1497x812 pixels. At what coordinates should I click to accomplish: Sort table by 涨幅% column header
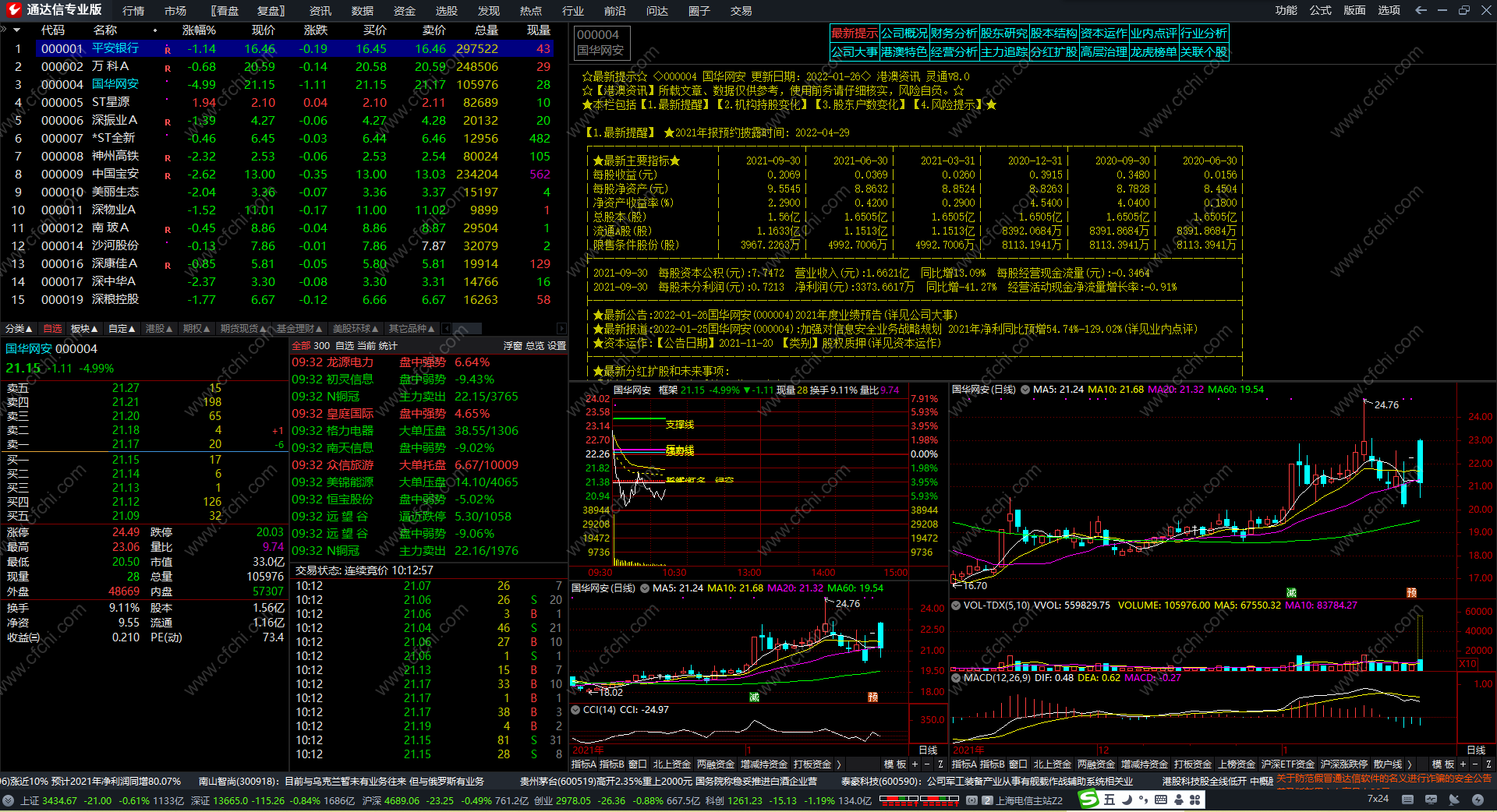(199, 30)
